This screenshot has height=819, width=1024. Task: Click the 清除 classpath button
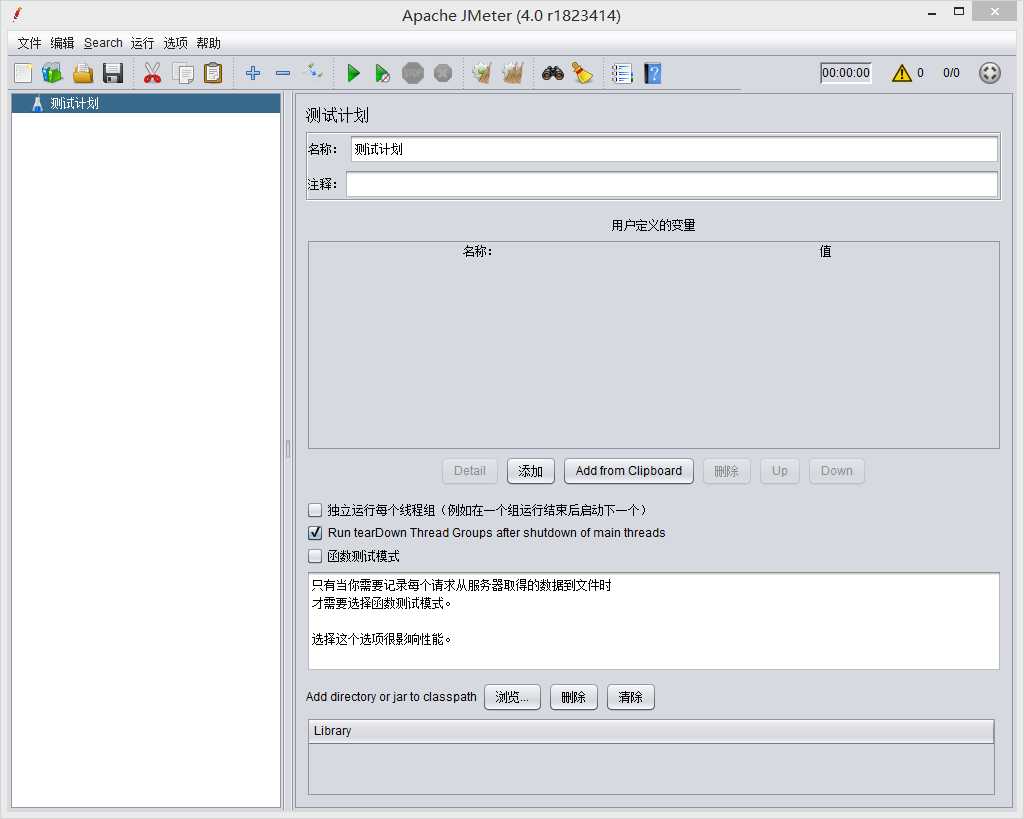tap(630, 697)
